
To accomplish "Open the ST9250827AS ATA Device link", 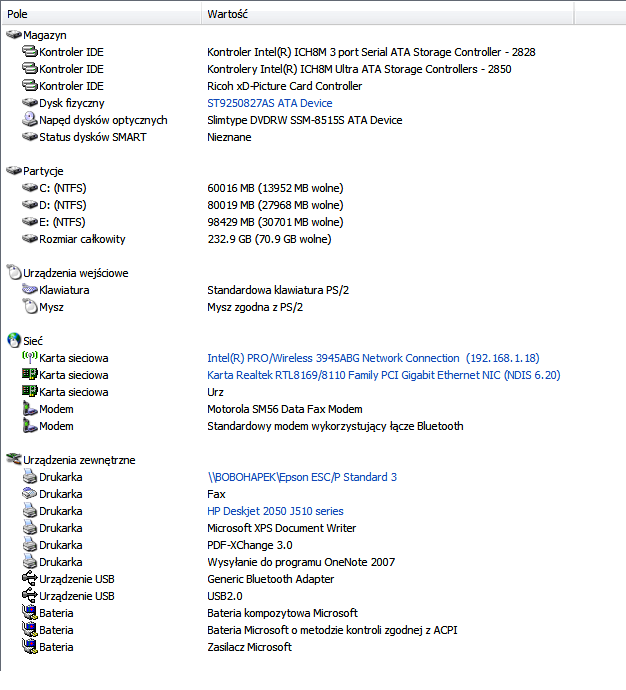I will tap(270, 103).
